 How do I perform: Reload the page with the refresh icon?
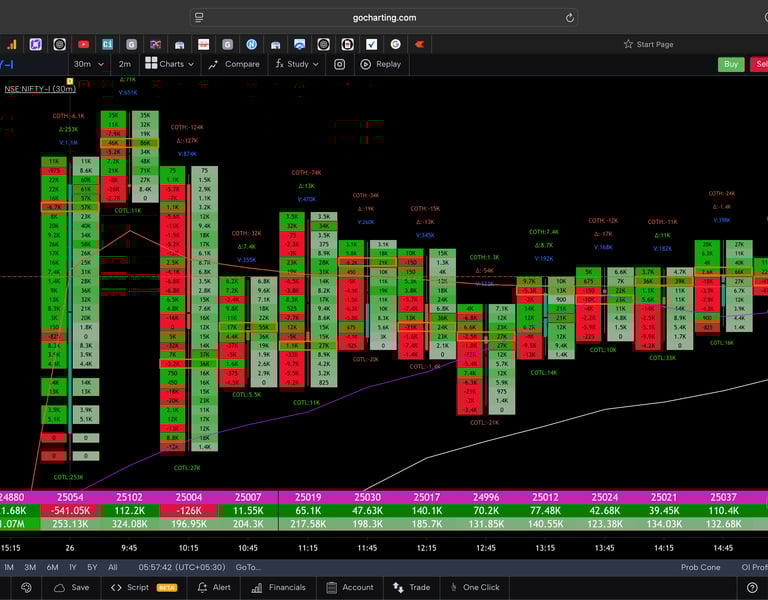(x=569, y=18)
